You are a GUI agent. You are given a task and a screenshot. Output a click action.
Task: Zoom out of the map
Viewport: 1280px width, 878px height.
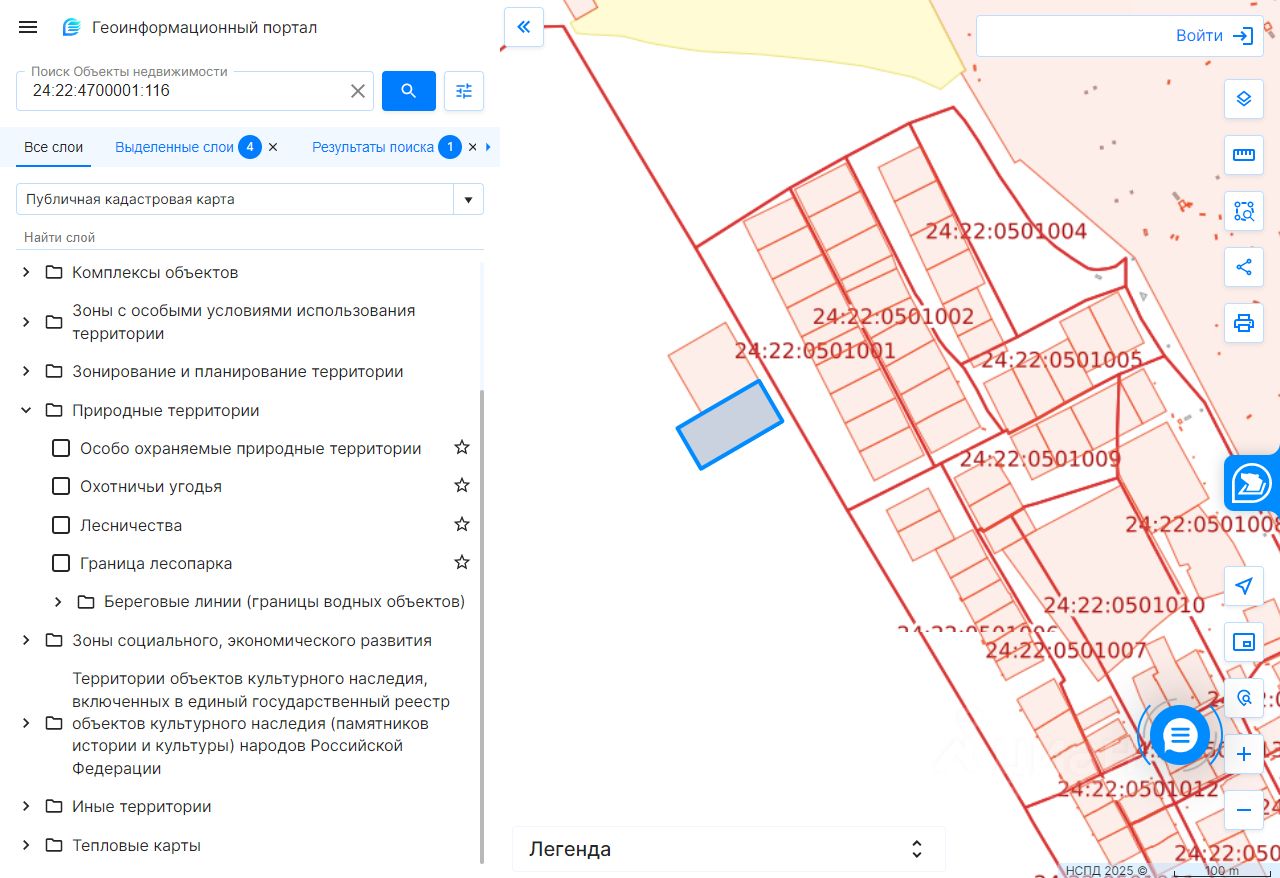[1244, 810]
